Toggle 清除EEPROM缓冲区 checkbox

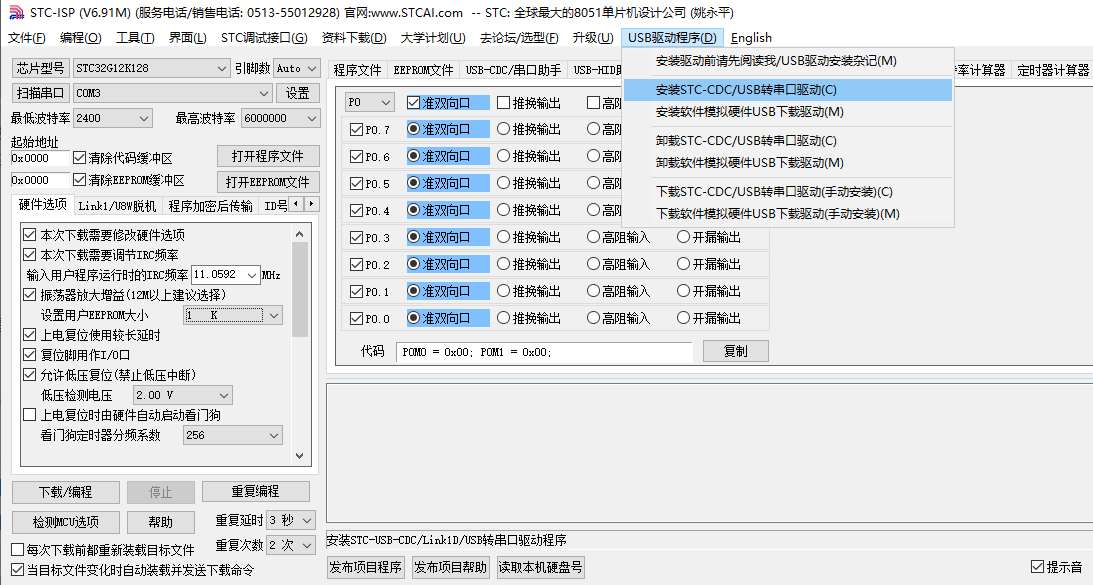click(x=79, y=180)
